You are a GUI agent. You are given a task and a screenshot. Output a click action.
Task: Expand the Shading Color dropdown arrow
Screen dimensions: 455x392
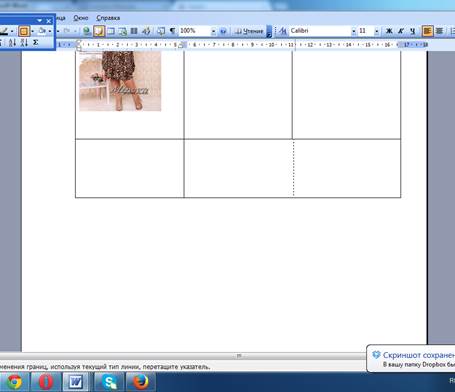50,31
